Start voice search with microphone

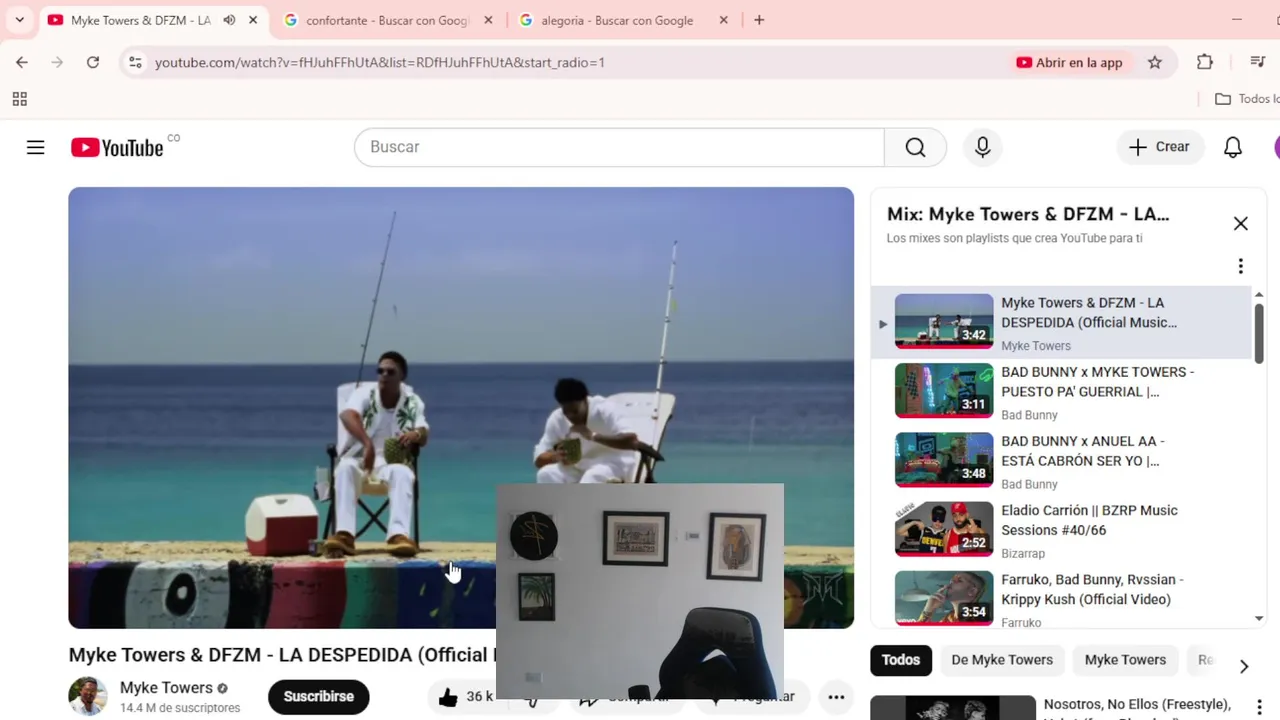[x=983, y=147]
